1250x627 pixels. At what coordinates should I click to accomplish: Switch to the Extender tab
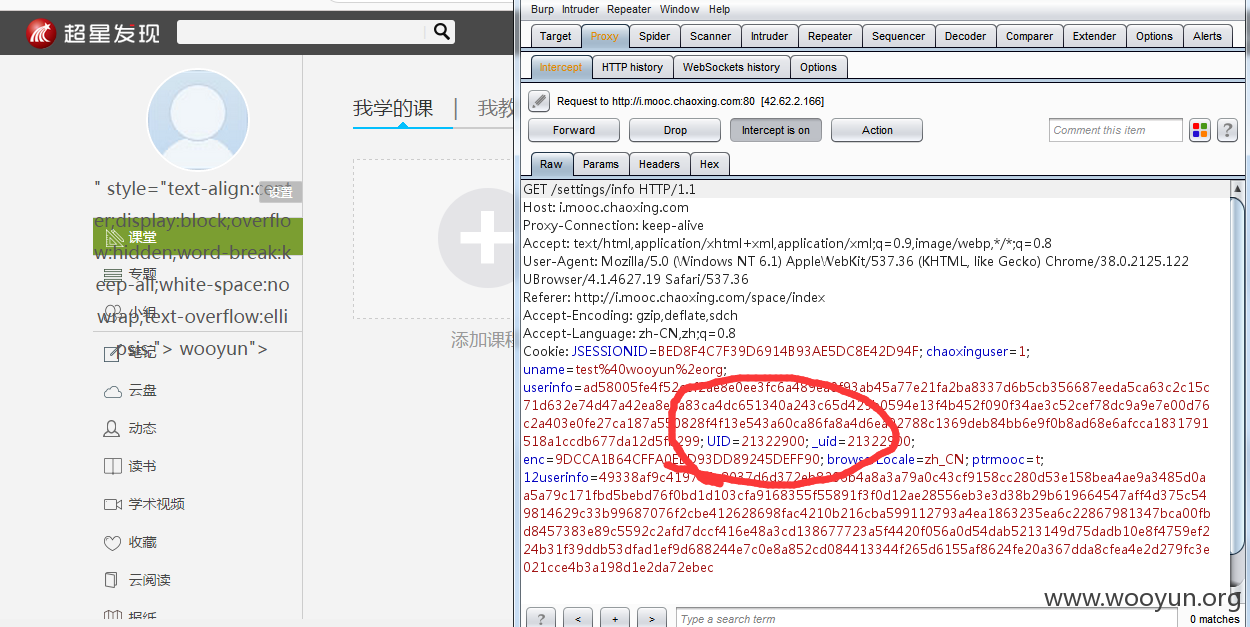[1094, 36]
